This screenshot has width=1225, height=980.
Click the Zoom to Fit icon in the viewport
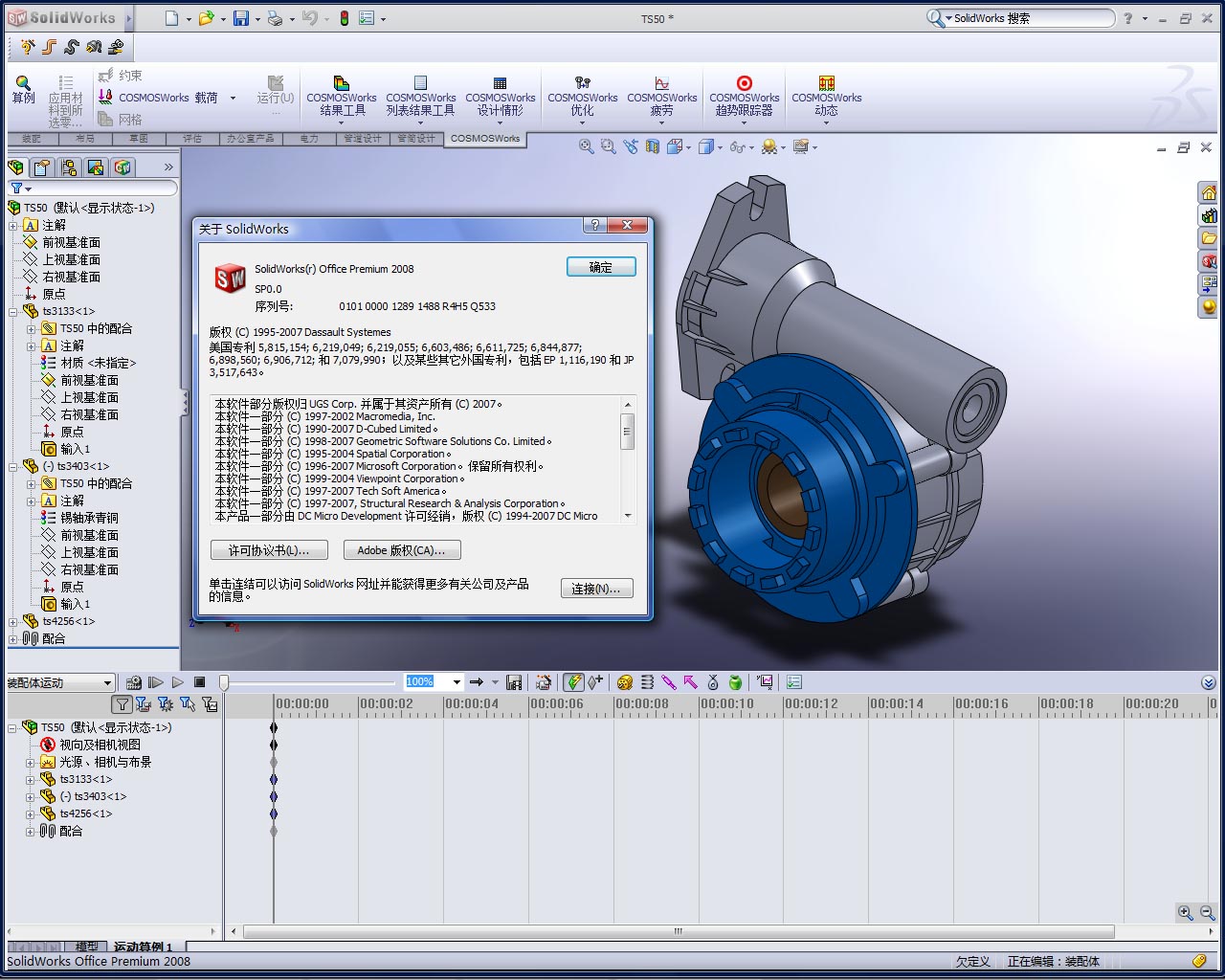click(587, 146)
